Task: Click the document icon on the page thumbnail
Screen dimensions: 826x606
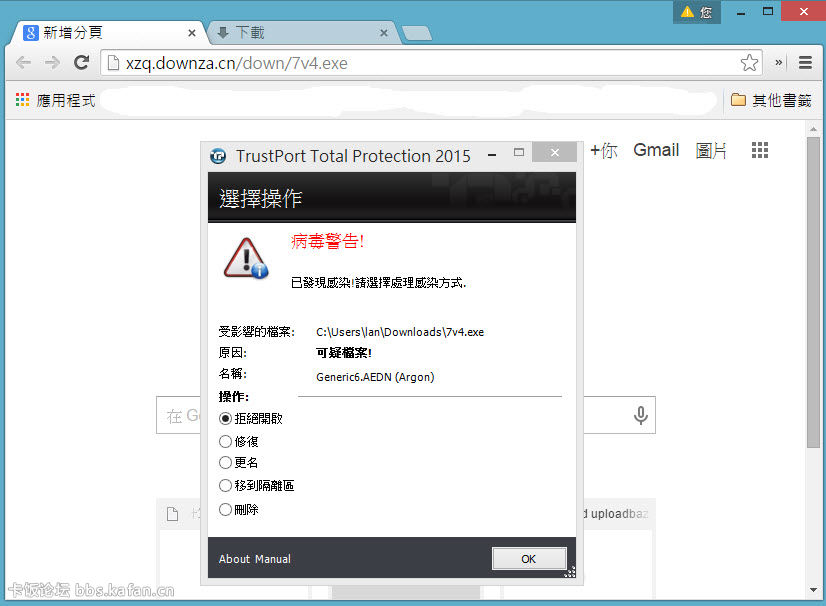Action: pos(172,514)
